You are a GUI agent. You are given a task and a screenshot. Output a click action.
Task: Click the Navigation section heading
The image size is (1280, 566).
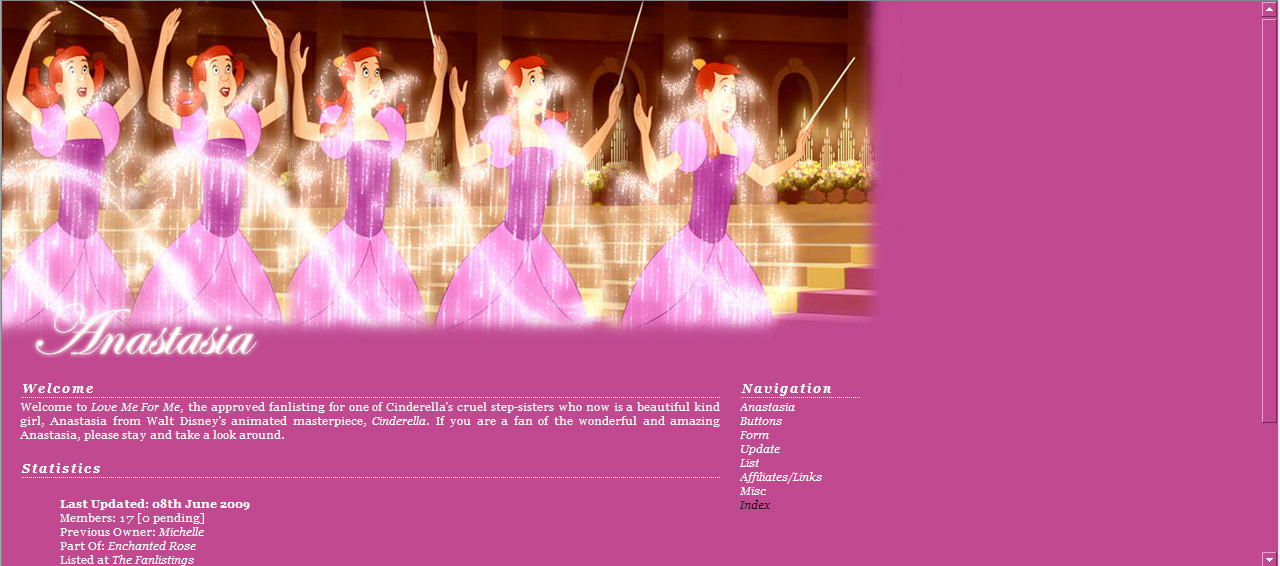click(x=787, y=389)
